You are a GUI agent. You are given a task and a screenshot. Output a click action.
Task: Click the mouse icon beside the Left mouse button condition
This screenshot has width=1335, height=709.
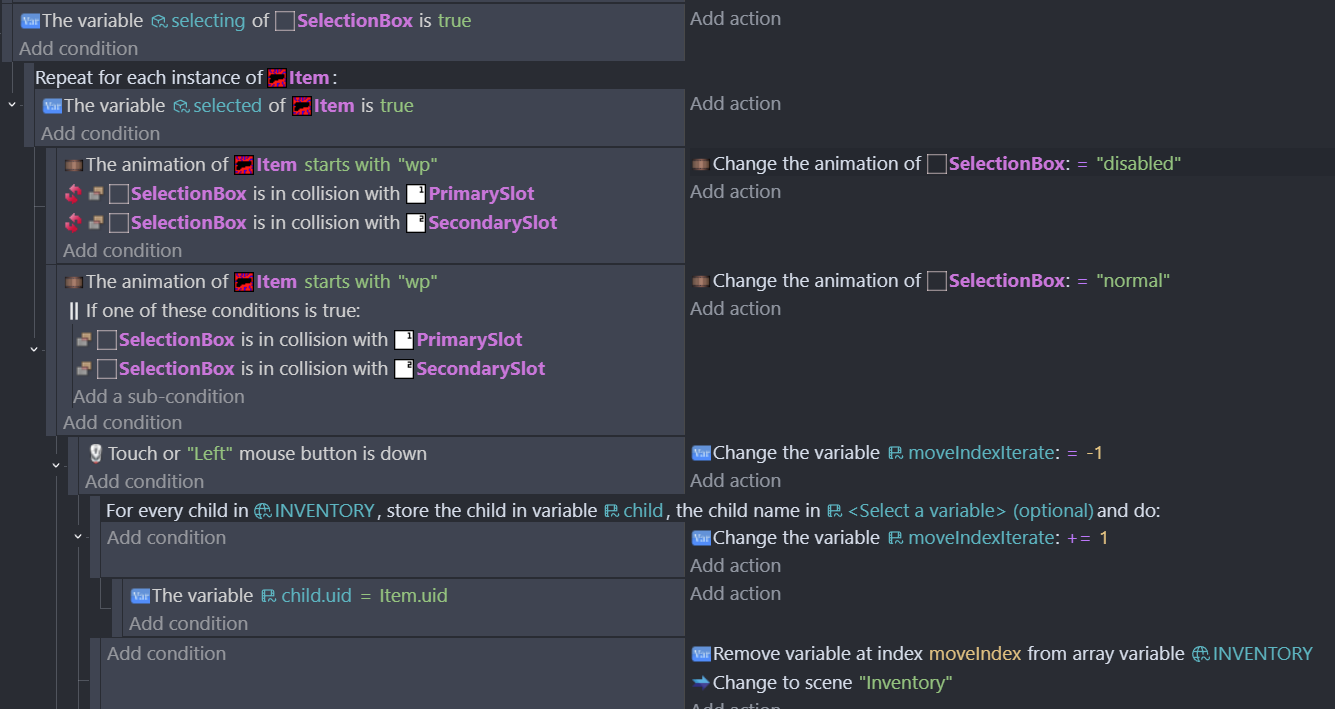tap(96, 454)
